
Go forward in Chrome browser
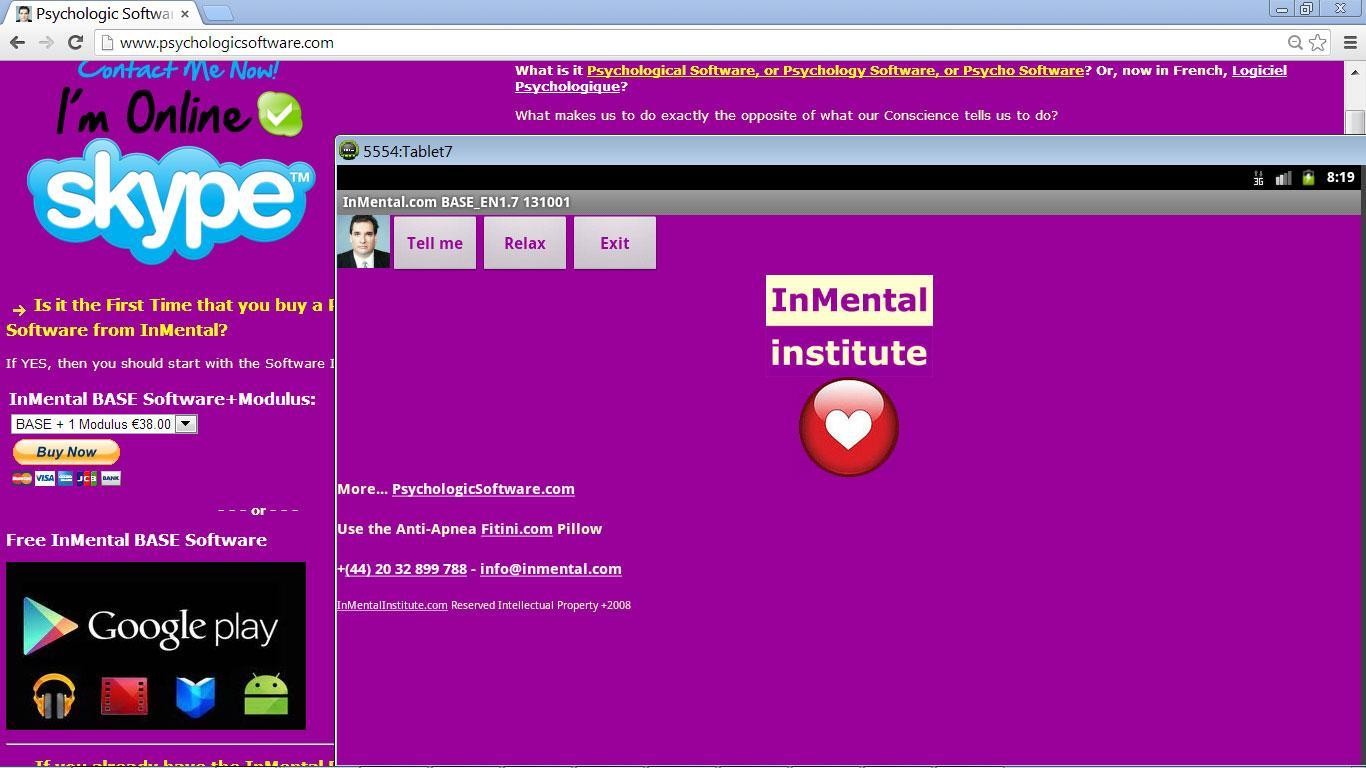(x=46, y=42)
